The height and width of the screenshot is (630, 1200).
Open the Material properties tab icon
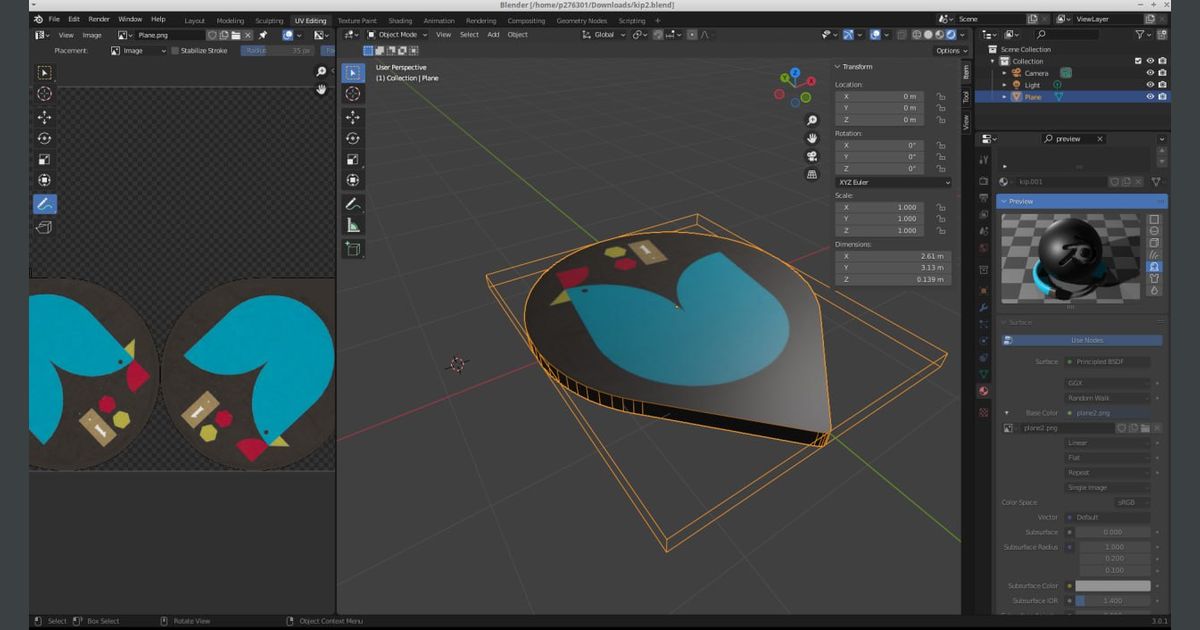click(x=984, y=391)
